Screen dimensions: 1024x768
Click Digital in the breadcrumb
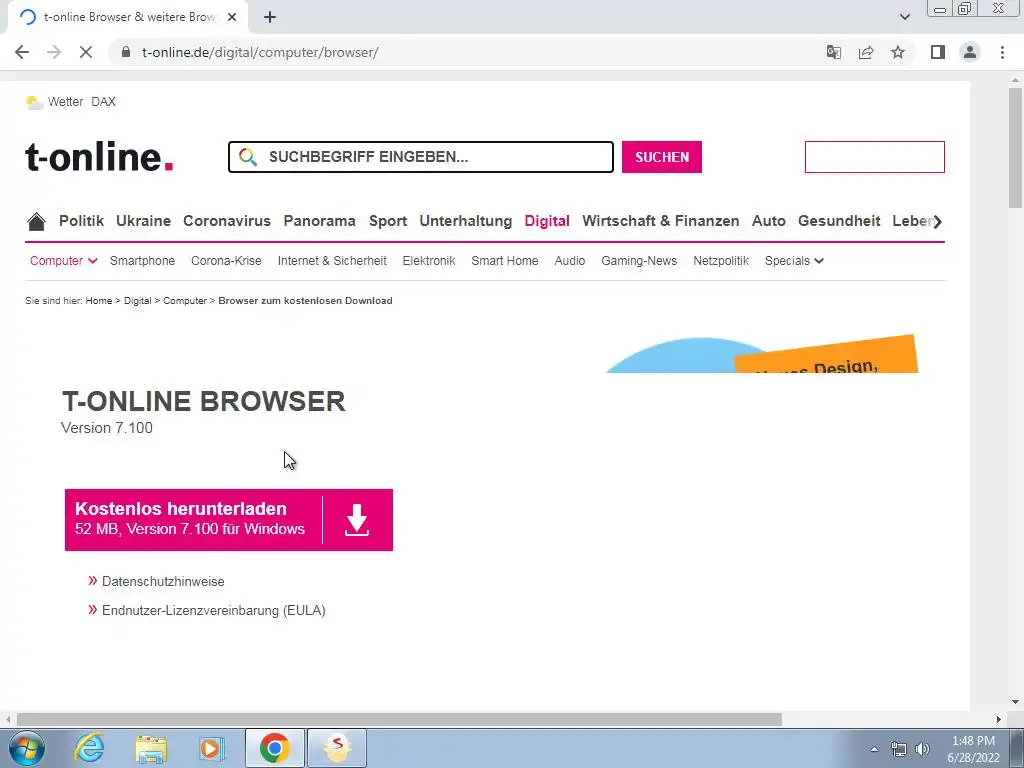tap(137, 300)
